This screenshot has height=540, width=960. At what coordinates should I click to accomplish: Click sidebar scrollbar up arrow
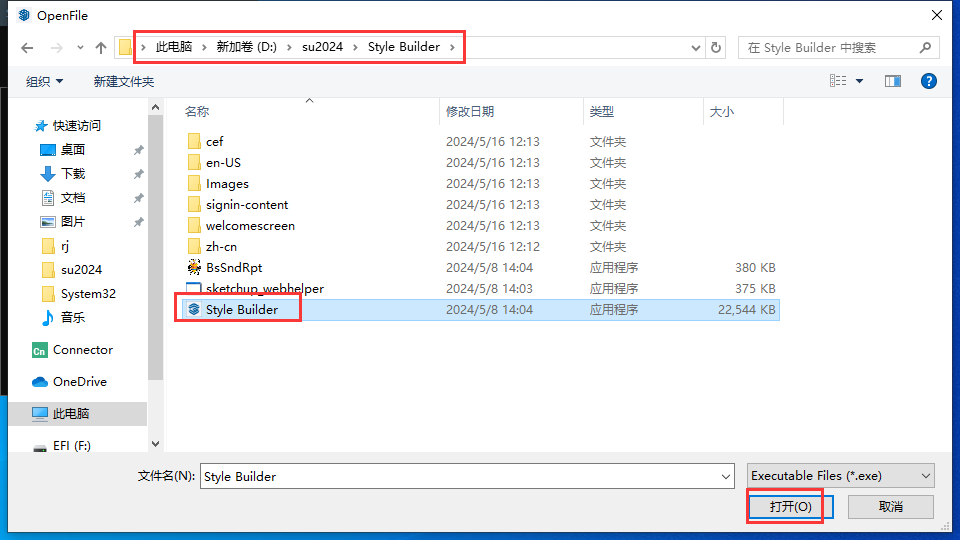coord(156,108)
